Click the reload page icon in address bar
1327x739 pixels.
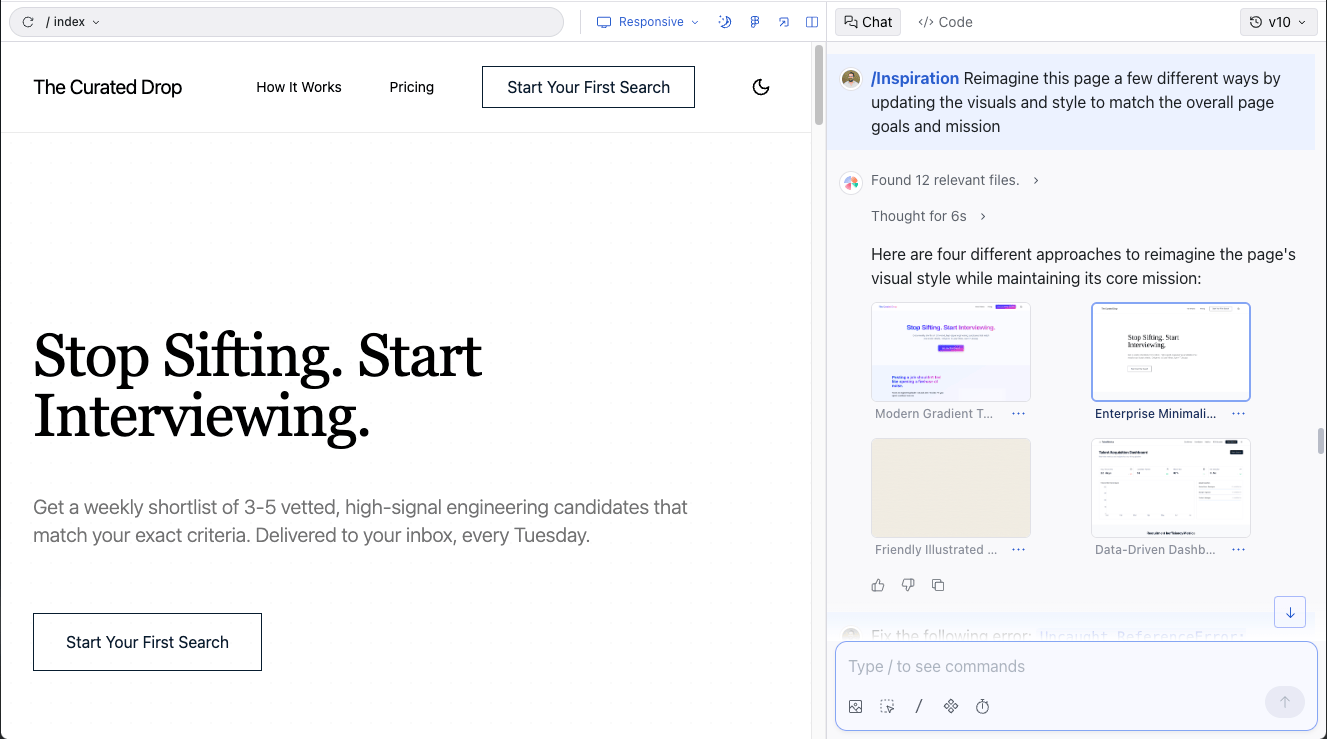pos(28,22)
